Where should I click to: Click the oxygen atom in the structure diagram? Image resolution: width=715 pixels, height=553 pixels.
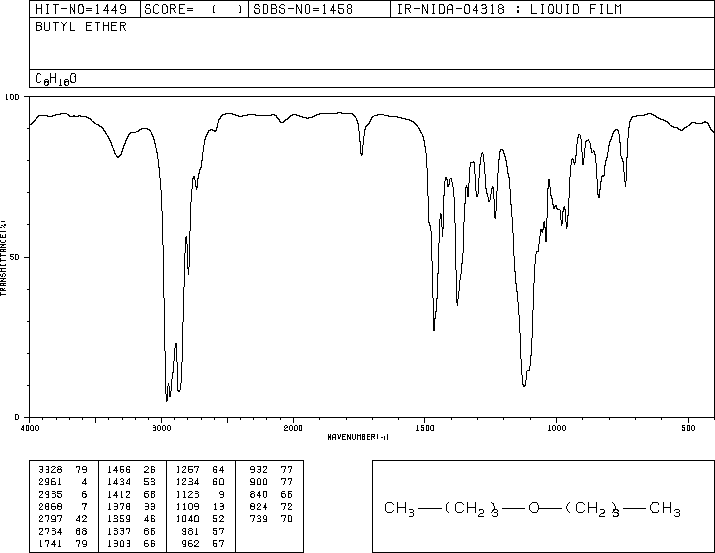pos(533,509)
